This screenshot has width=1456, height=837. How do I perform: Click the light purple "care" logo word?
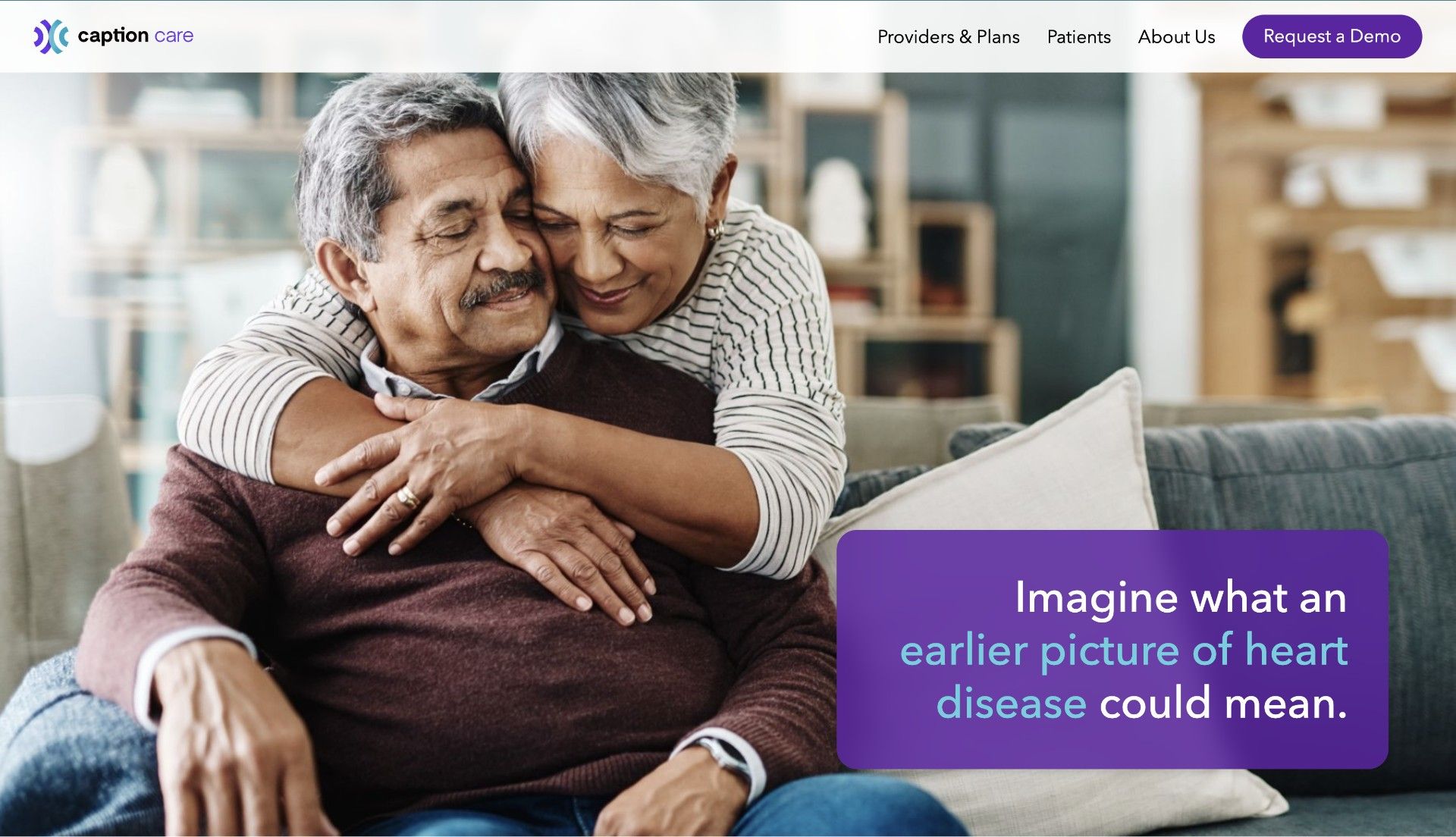coord(174,36)
